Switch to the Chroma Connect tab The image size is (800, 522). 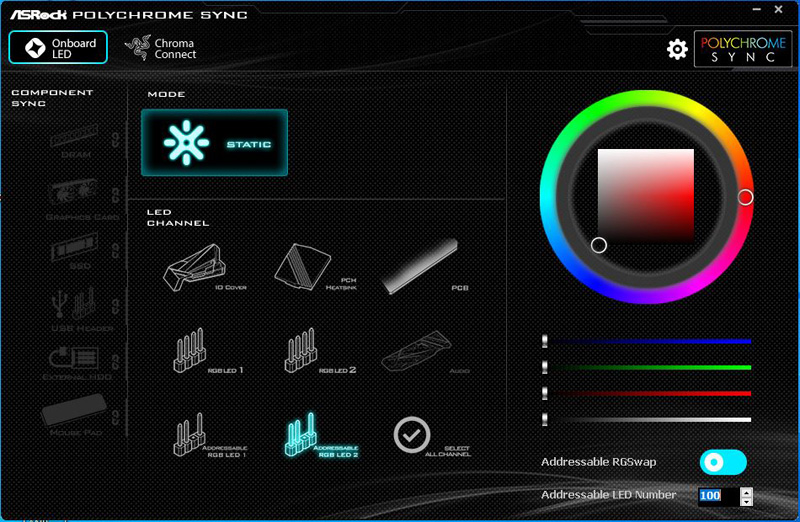161,48
